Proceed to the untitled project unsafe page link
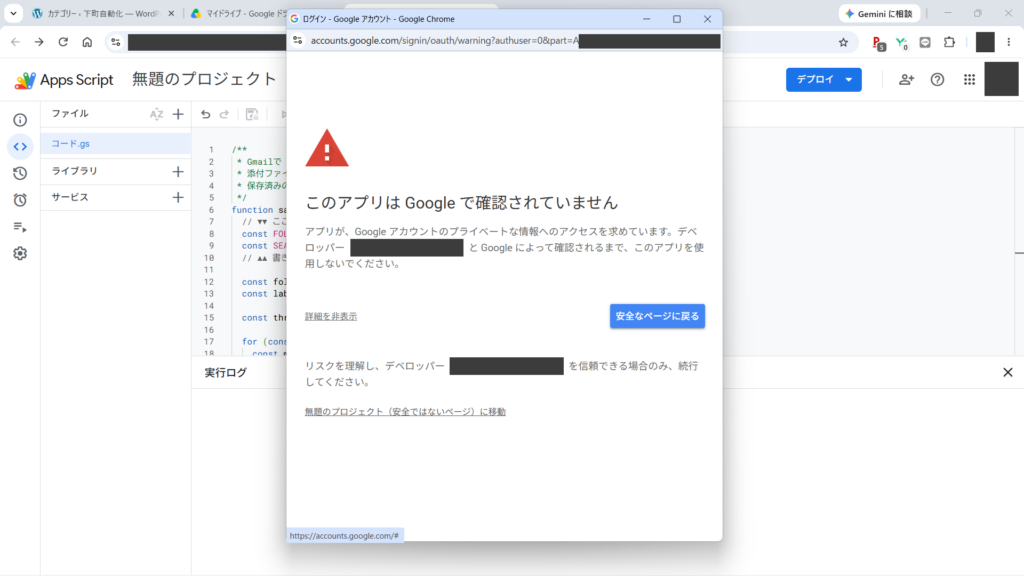The height and width of the screenshot is (576, 1024). tap(405, 412)
